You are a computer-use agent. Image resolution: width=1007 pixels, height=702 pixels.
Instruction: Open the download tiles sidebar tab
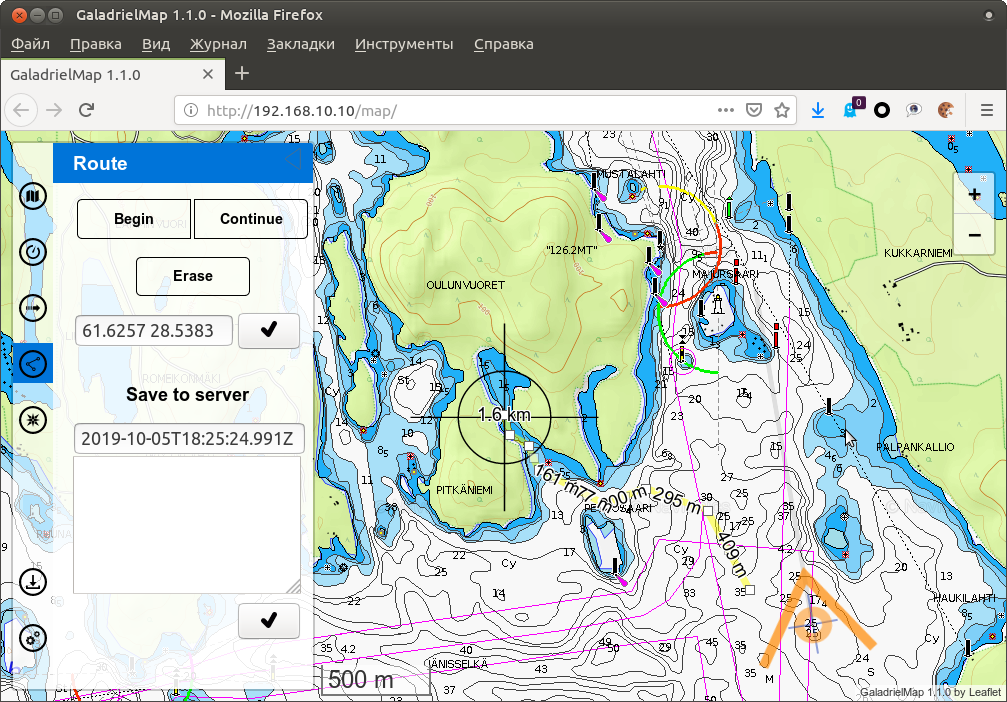click(33, 582)
